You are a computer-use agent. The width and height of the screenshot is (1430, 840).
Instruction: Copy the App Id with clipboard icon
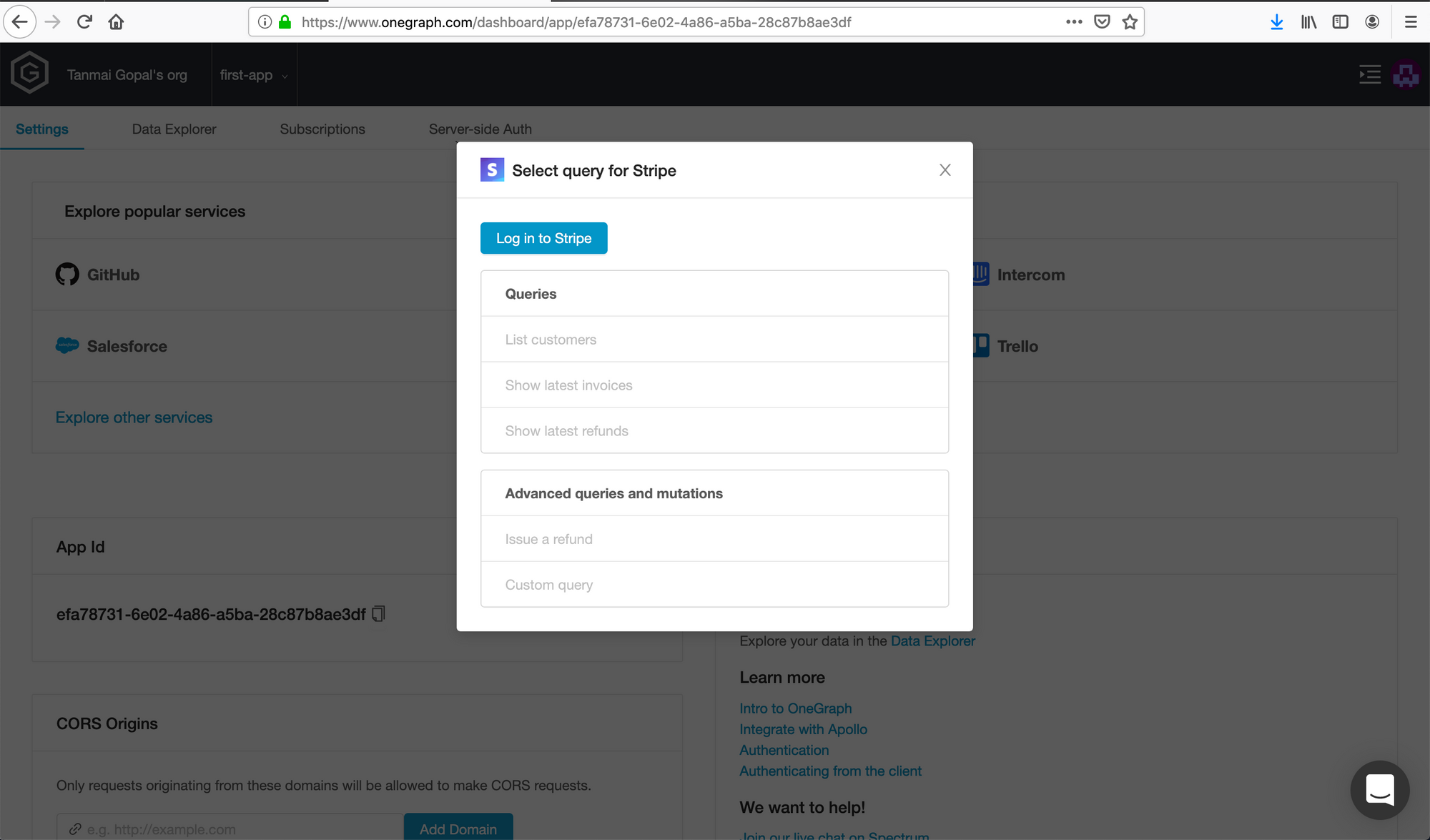coord(379,614)
